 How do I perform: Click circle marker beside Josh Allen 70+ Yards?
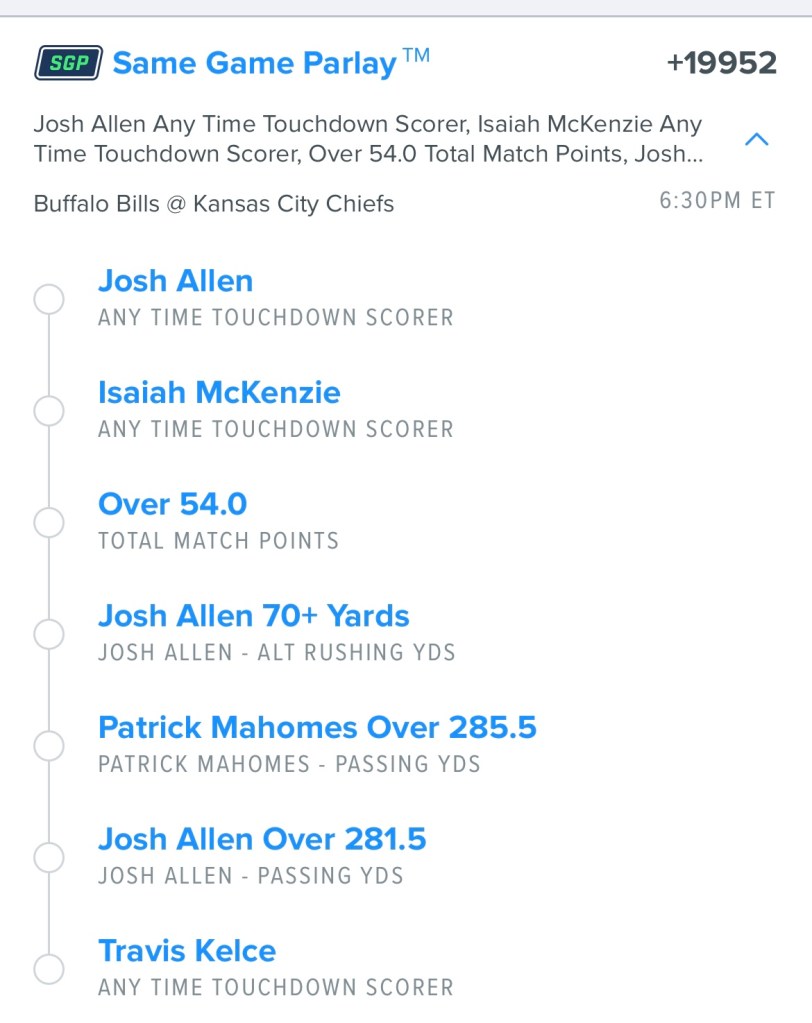tap(49, 634)
